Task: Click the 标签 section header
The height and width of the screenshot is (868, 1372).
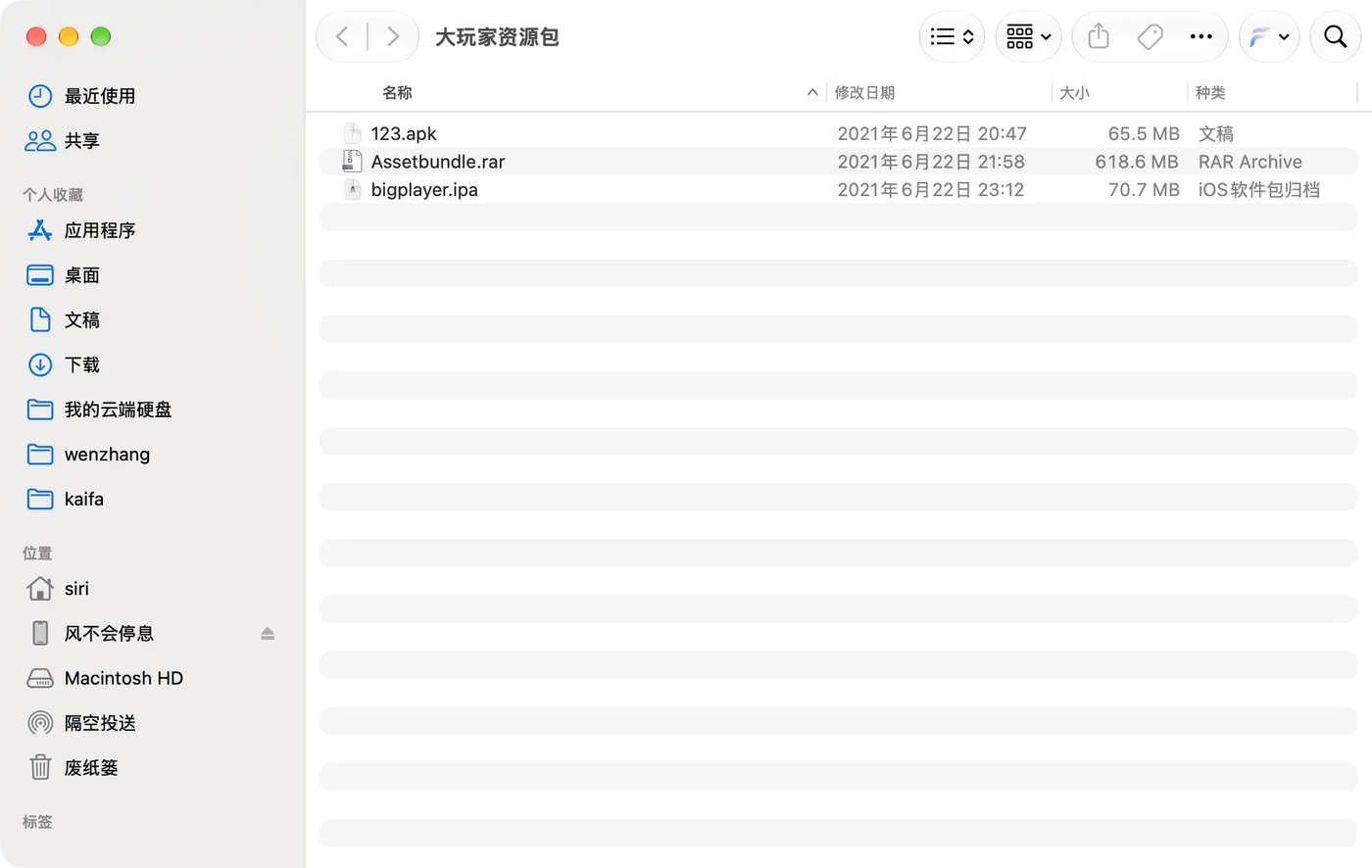Action: pos(37,822)
